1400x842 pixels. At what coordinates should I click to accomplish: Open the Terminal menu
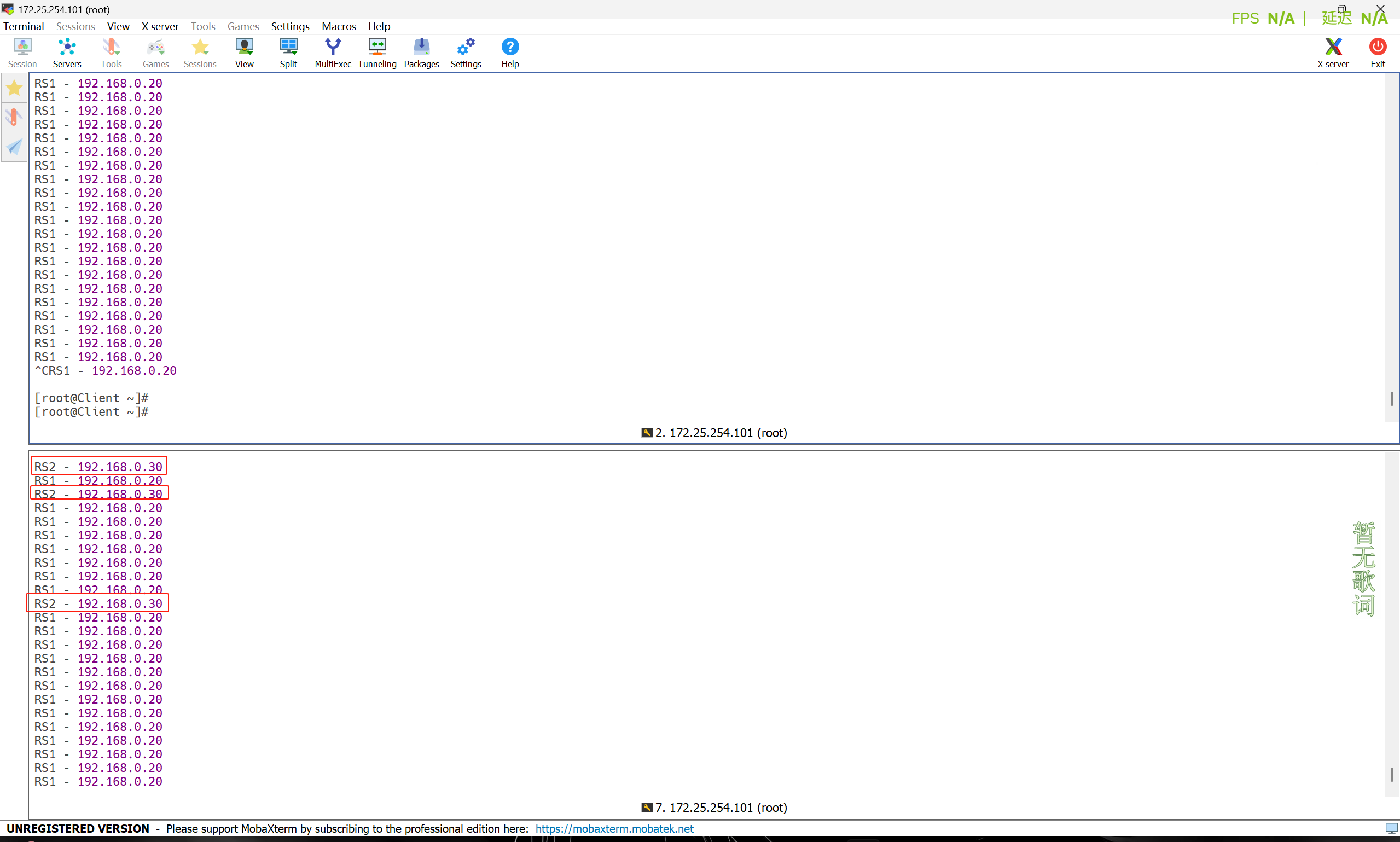(24, 26)
